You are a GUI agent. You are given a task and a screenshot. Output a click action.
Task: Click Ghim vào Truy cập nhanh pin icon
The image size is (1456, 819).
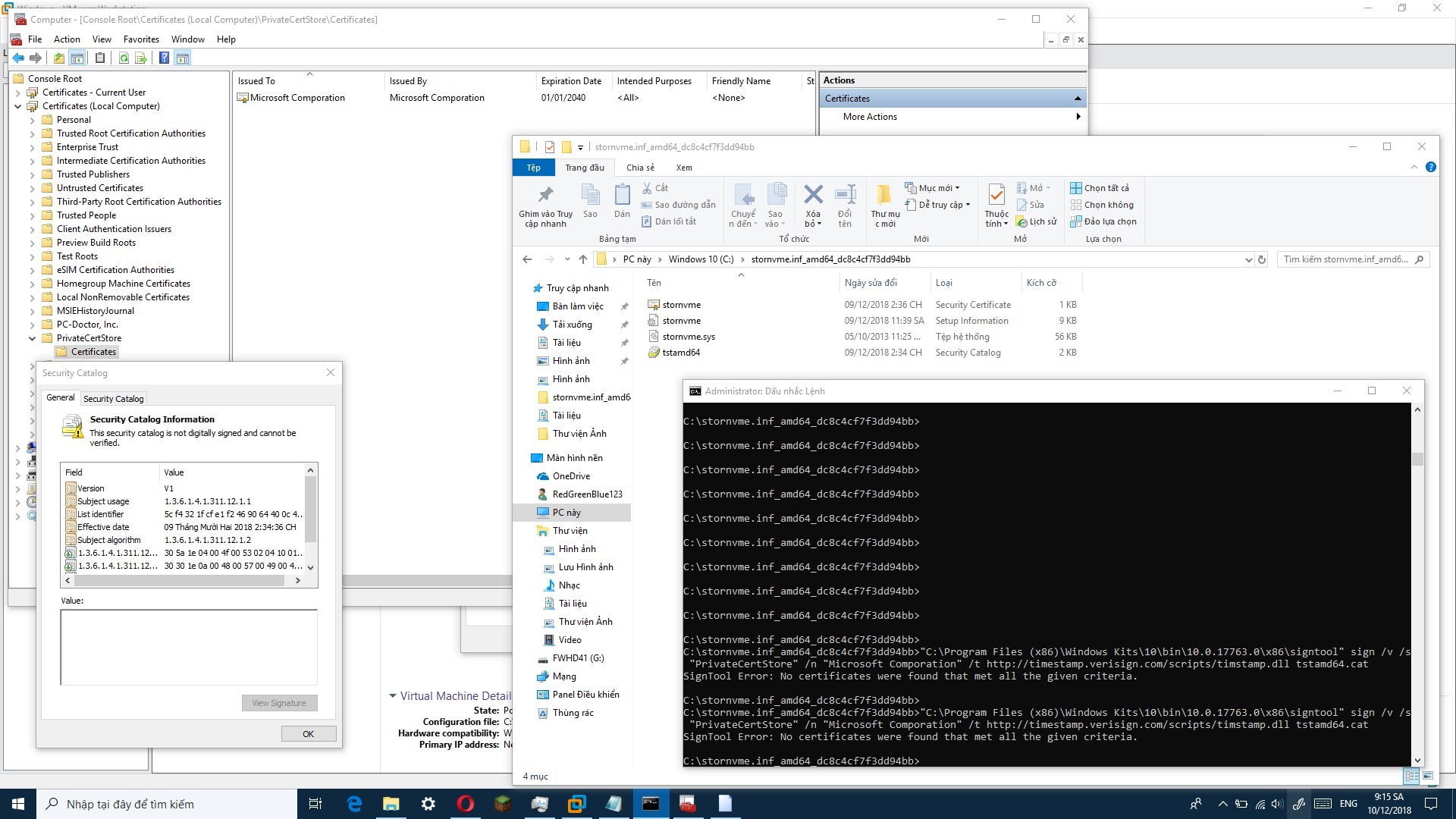[545, 195]
